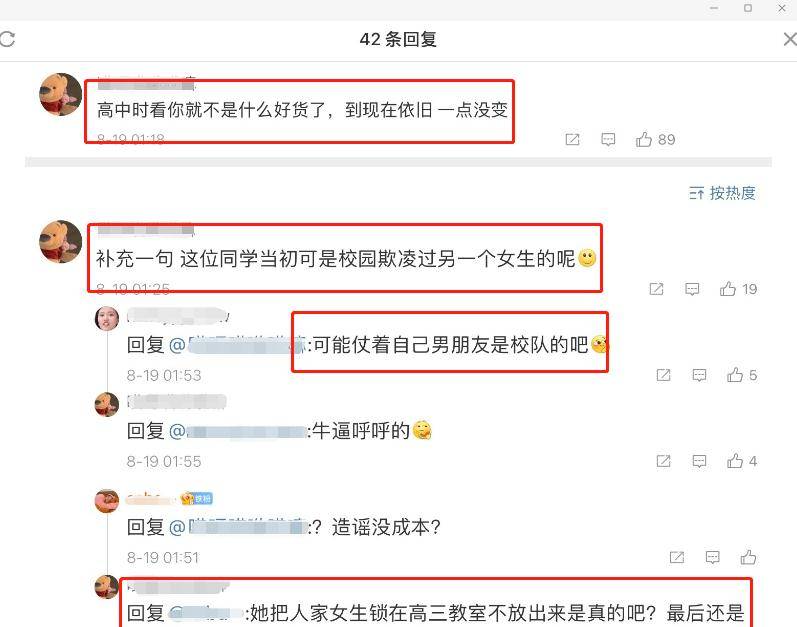This screenshot has width=797, height=627.
Task: Comment on the 8-19 01:53 reply
Action: 699,375
